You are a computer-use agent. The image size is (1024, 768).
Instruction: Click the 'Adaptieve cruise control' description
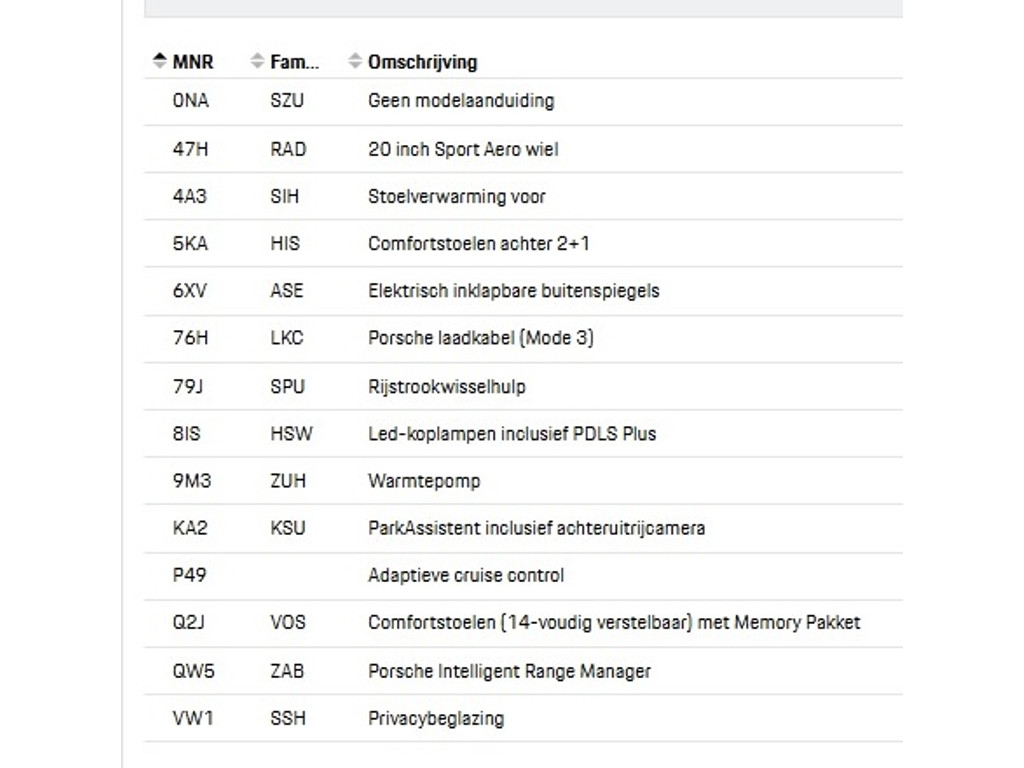tap(466, 576)
